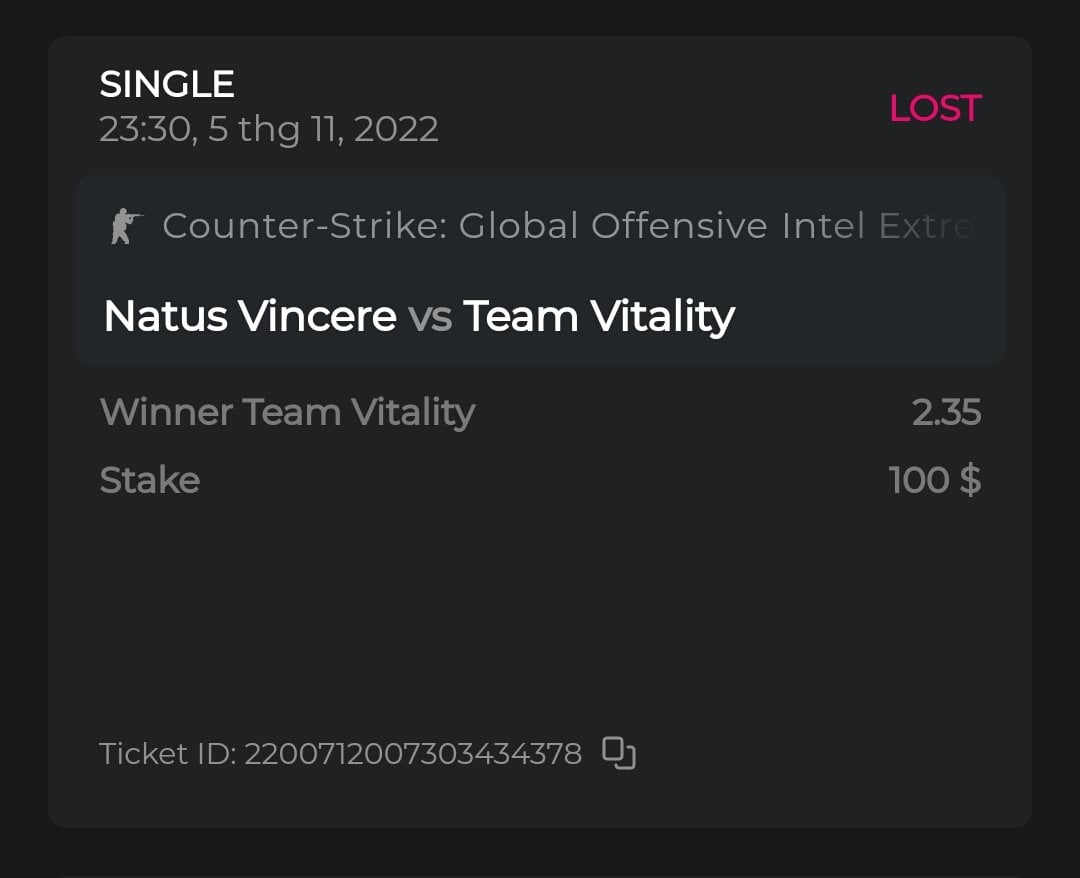
Task: Click the 2.35 odds value
Action: tap(946, 412)
